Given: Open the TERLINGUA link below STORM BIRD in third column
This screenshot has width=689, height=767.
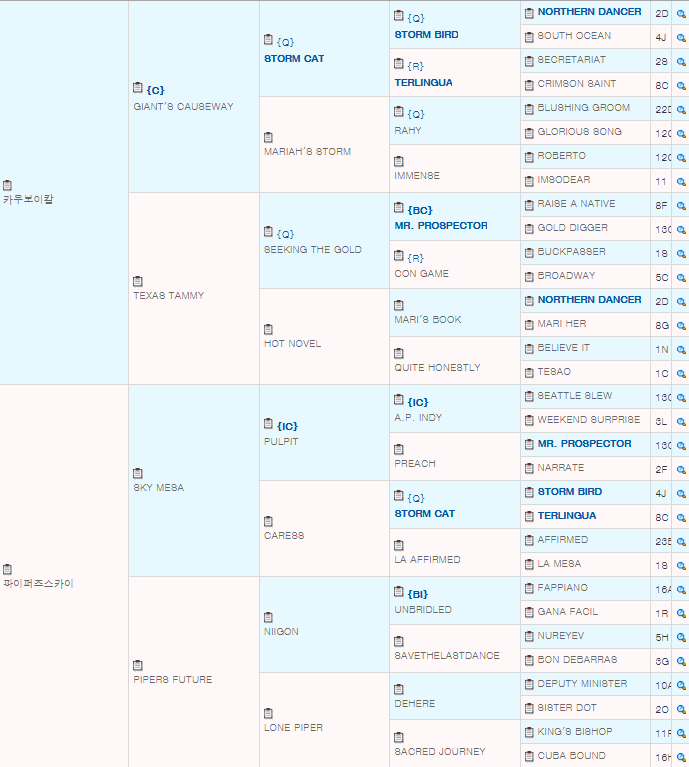Looking at the screenshot, I should 423,83.
